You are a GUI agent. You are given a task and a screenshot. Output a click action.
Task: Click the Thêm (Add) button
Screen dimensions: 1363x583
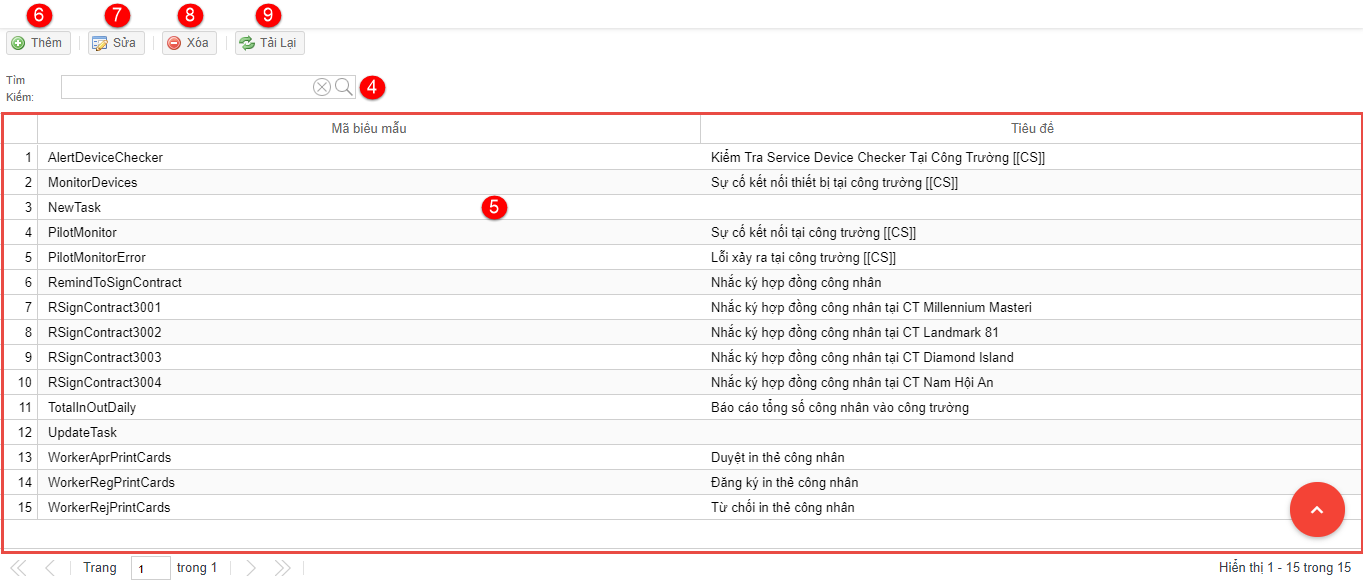(x=38, y=43)
